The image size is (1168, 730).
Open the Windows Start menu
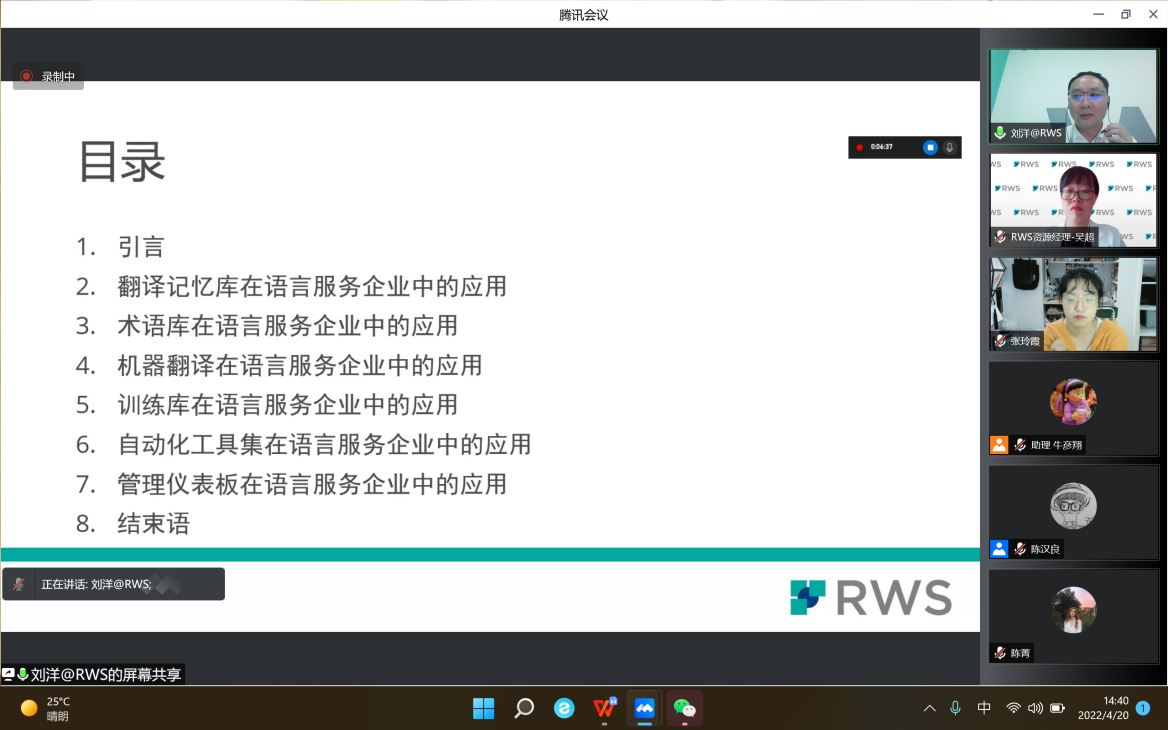[x=484, y=708]
